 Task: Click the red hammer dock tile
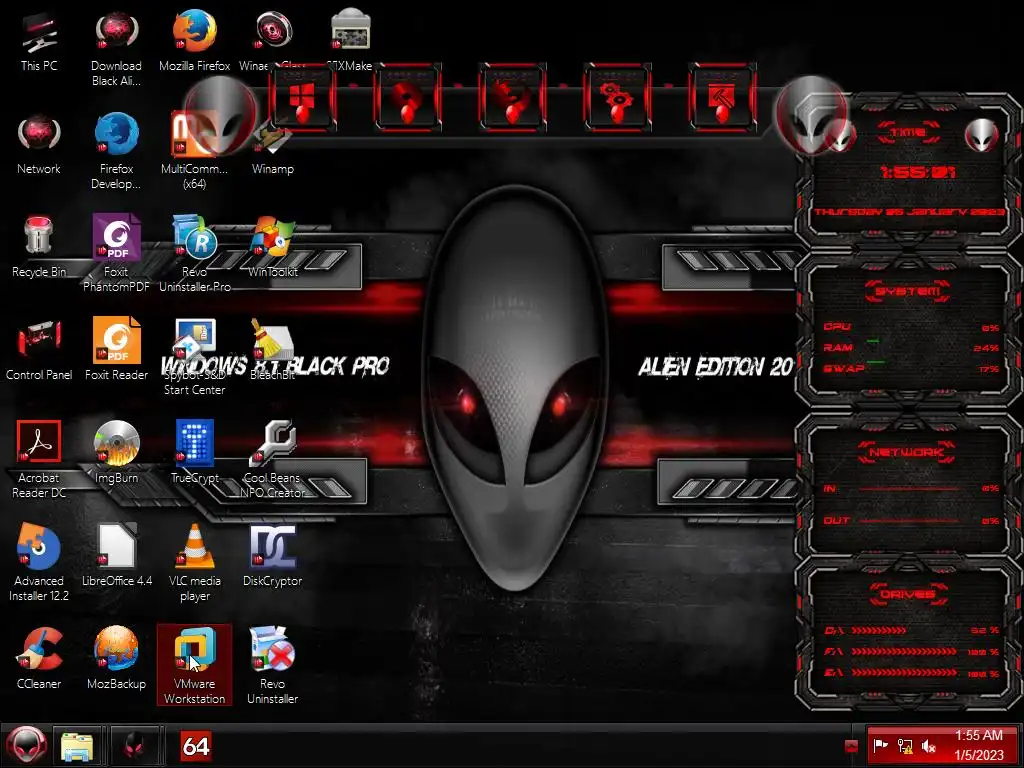tap(722, 98)
